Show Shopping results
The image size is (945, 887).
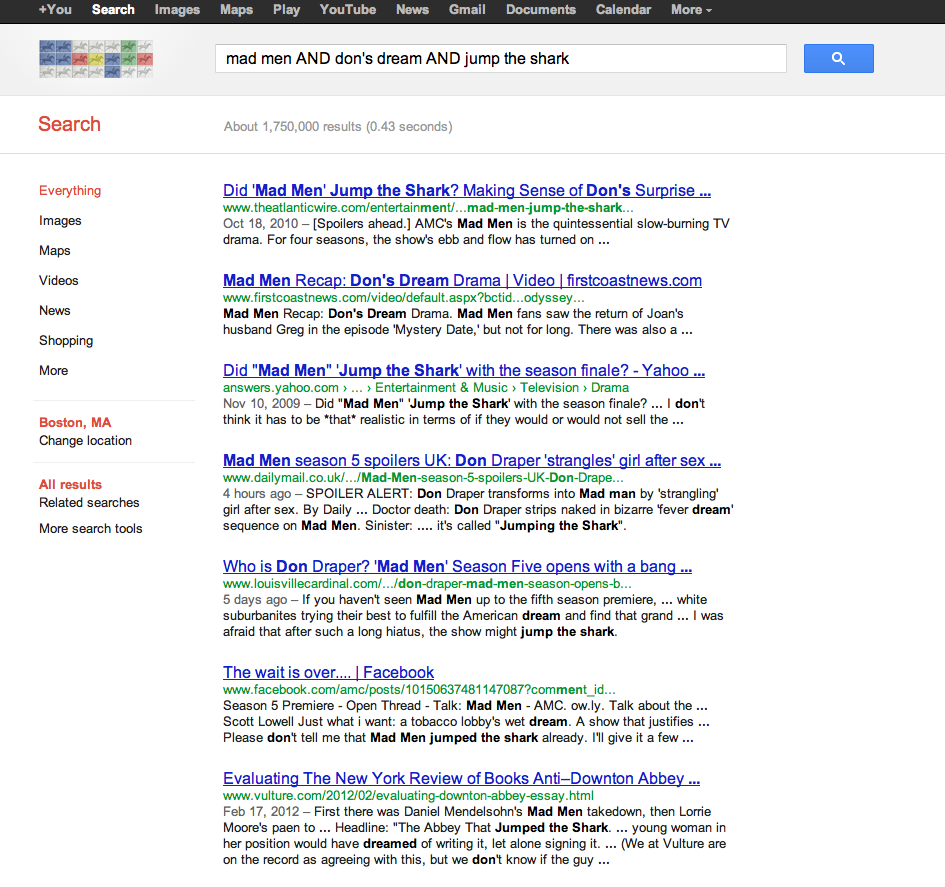point(66,340)
